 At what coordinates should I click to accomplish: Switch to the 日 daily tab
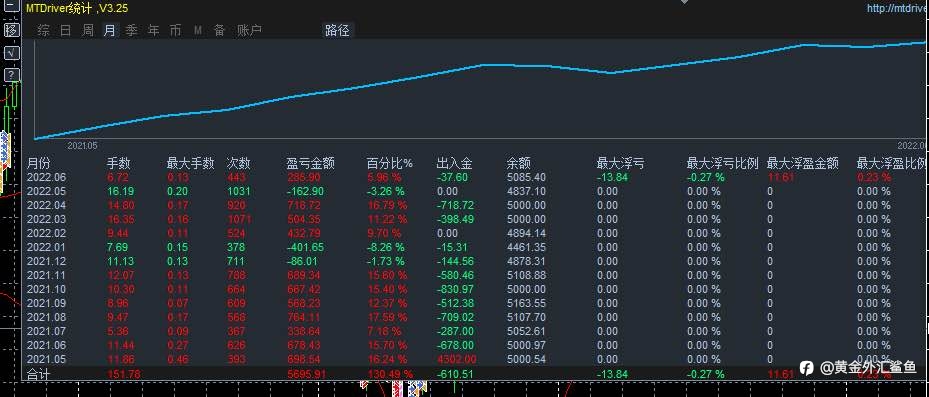tap(65, 30)
